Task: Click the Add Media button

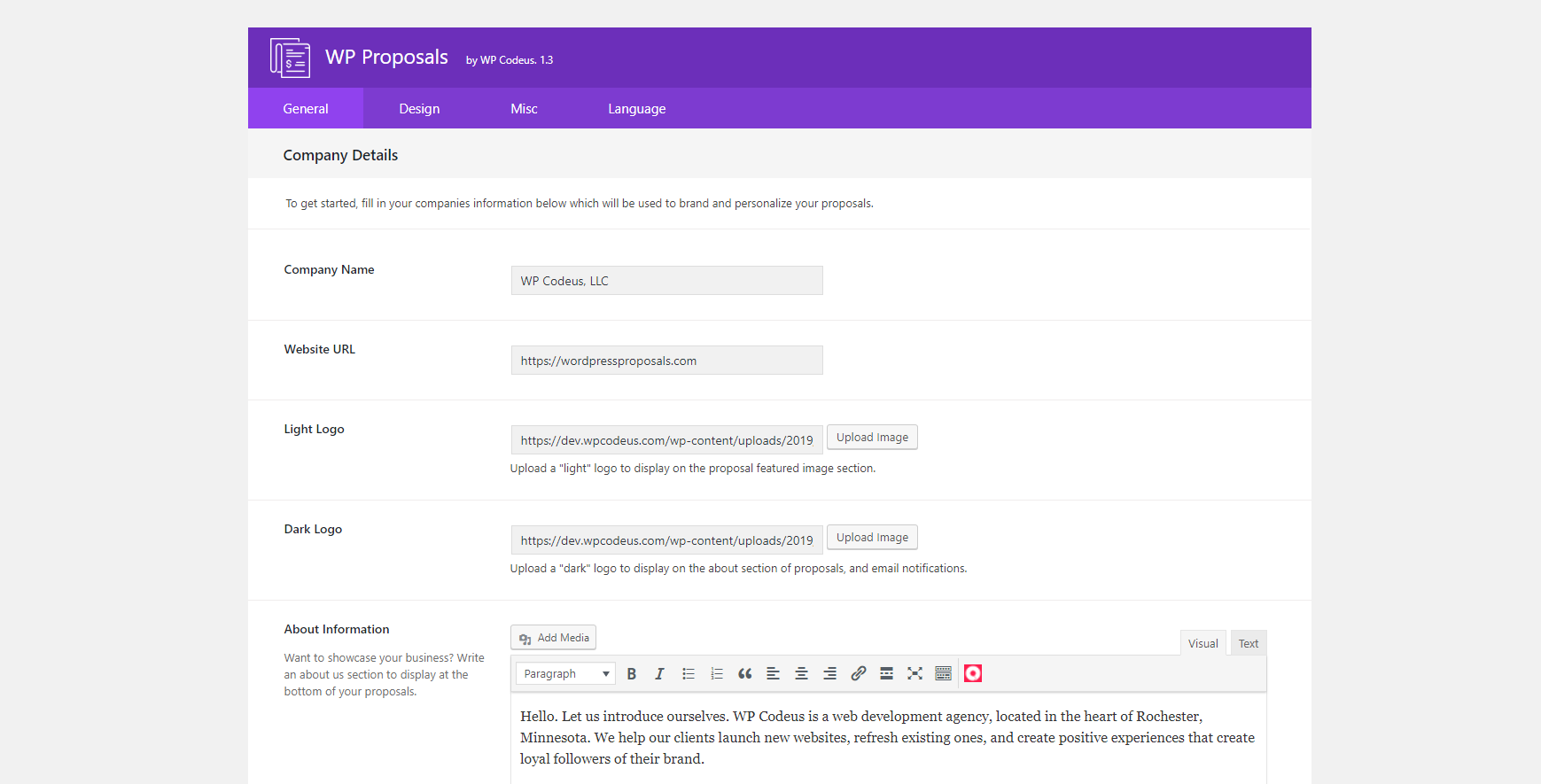Action: (554, 638)
